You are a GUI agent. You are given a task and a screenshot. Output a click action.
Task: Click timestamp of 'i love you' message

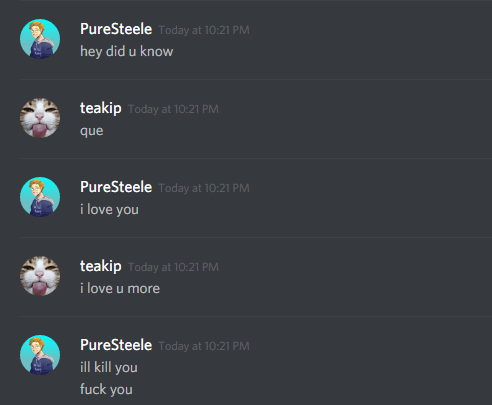coord(204,188)
